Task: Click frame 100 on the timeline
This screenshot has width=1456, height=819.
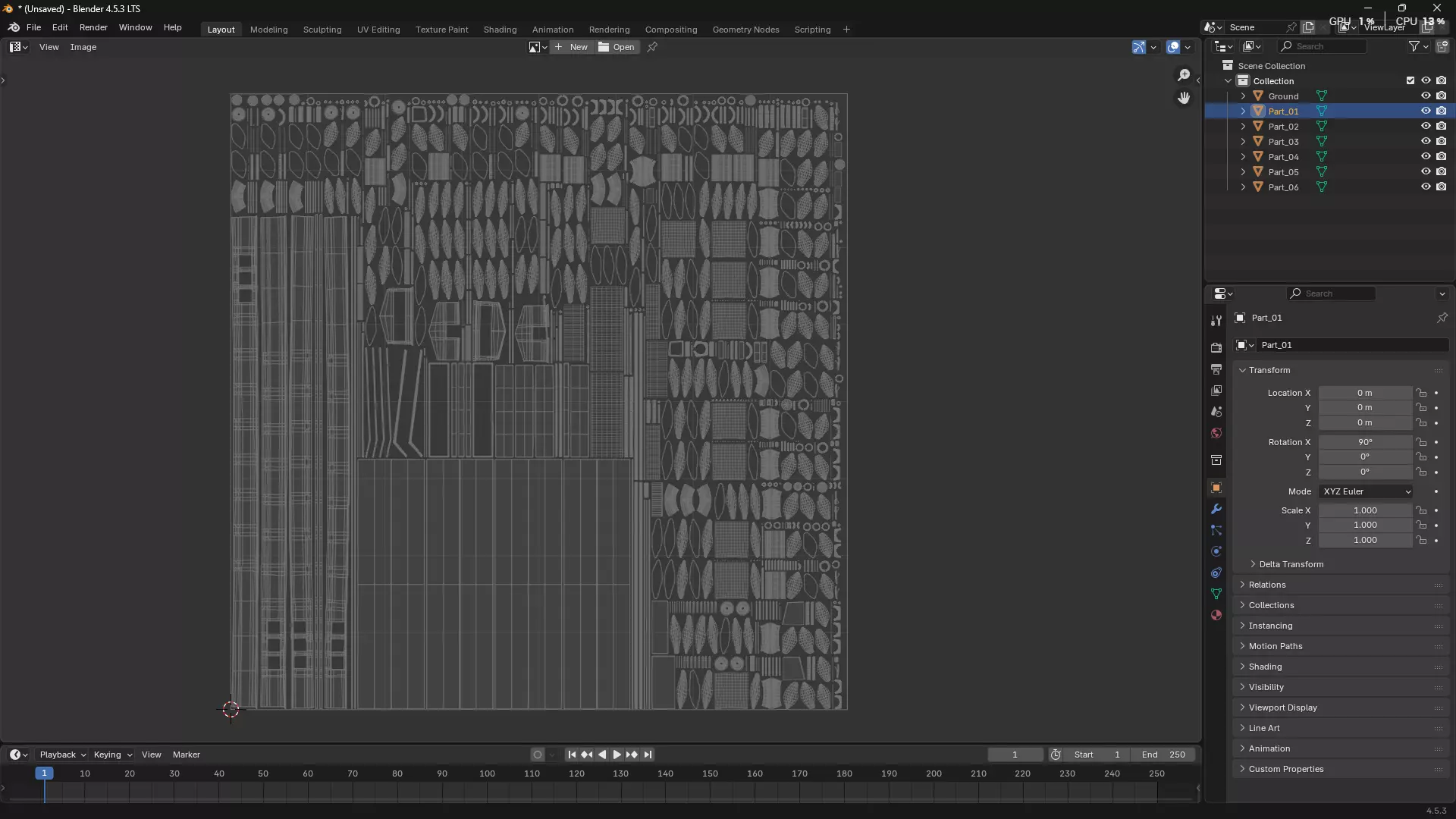Action: pyautogui.click(x=487, y=774)
